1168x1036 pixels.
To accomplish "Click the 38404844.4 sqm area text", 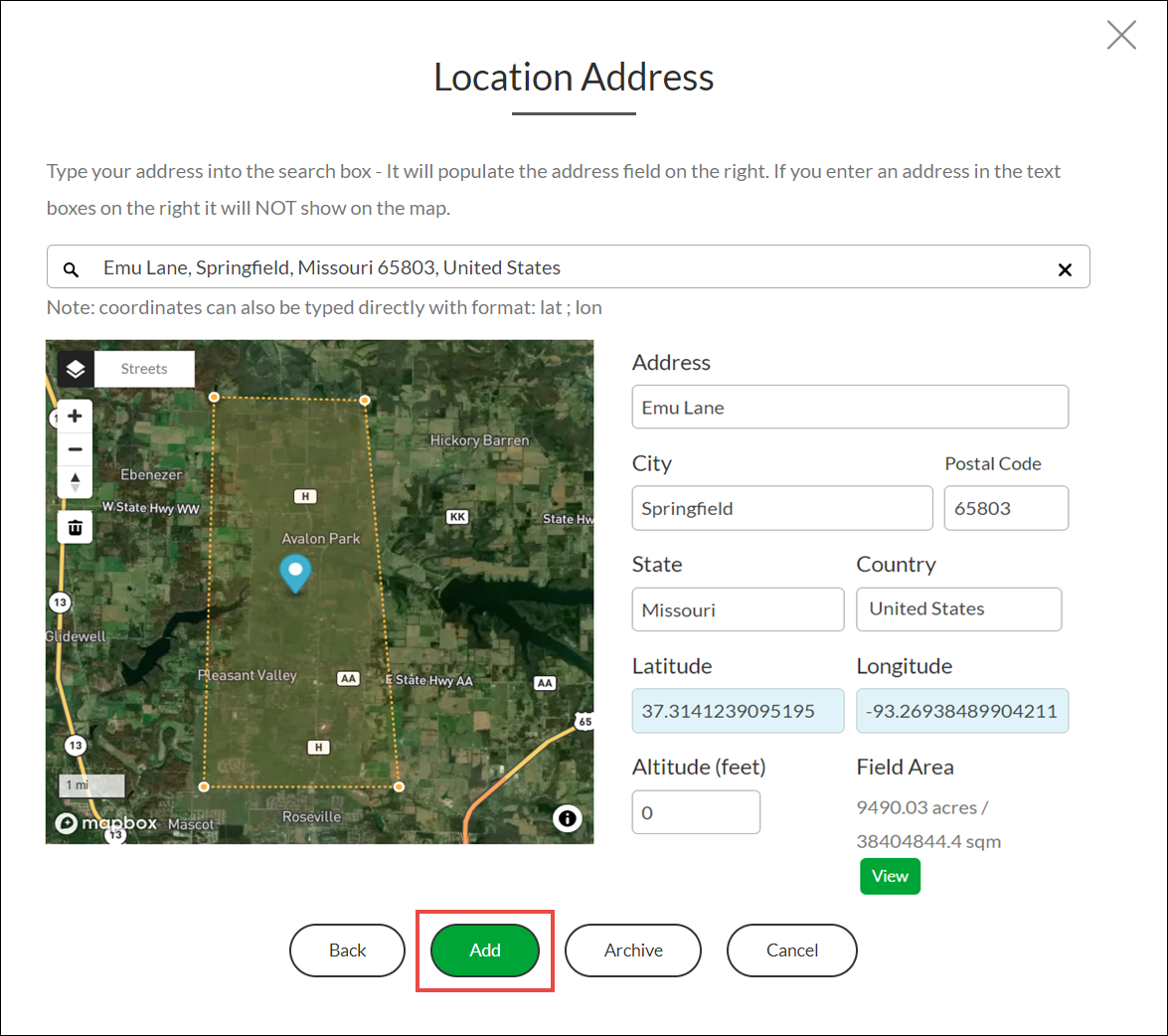I will tap(928, 841).
